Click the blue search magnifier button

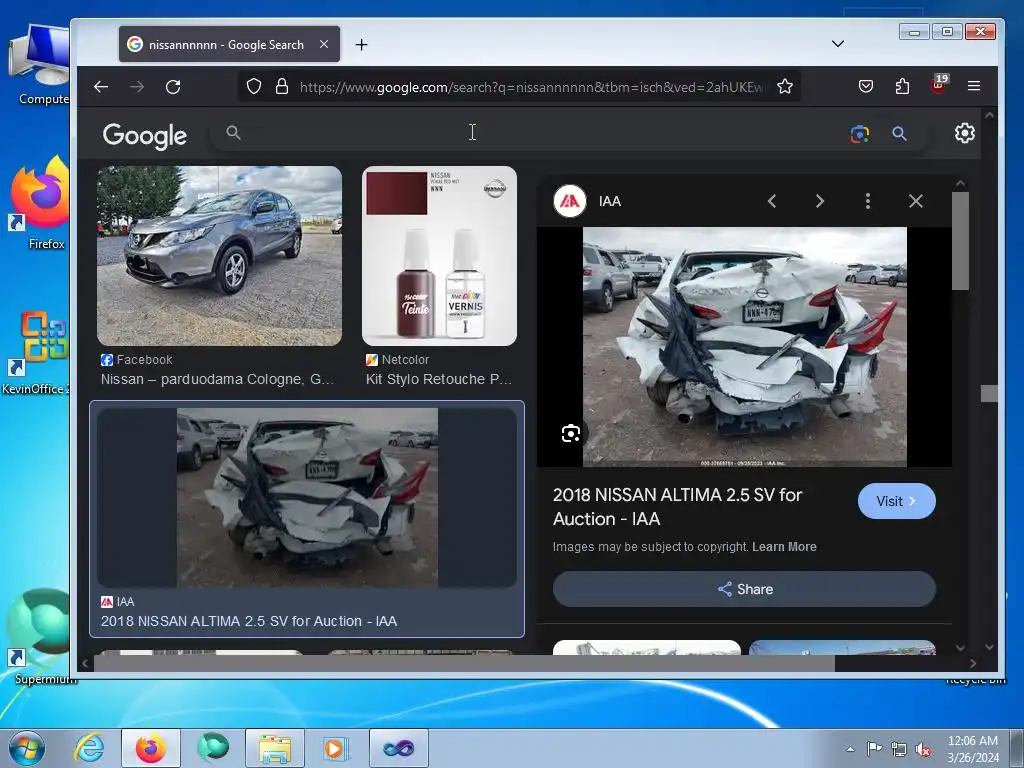(x=899, y=134)
